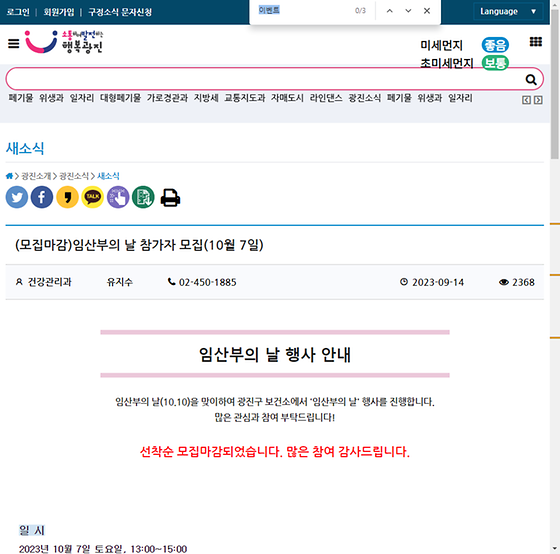Click the scrollbar down arrow
This screenshot has width=560, height=554.
click(555, 548)
